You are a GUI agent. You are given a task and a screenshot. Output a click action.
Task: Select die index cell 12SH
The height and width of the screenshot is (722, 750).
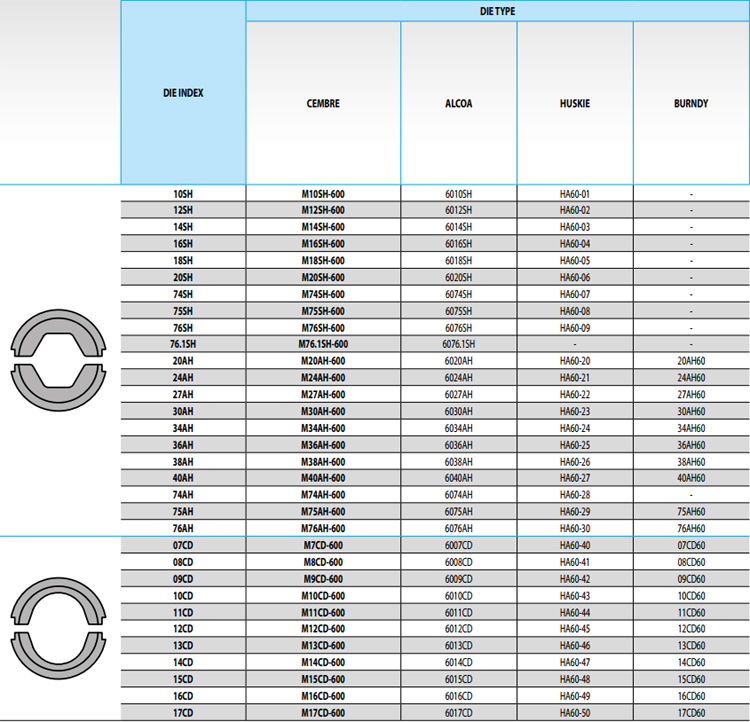click(x=183, y=210)
